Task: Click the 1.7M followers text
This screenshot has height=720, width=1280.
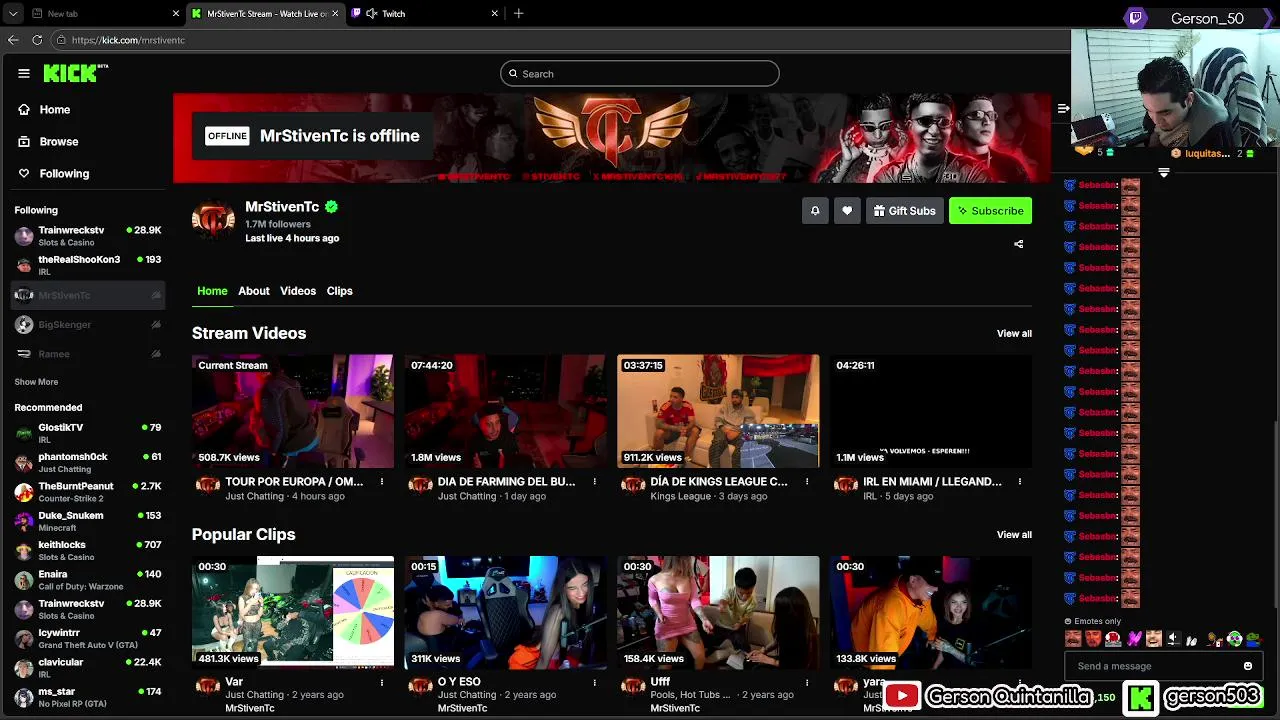Action: [x=278, y=224]
